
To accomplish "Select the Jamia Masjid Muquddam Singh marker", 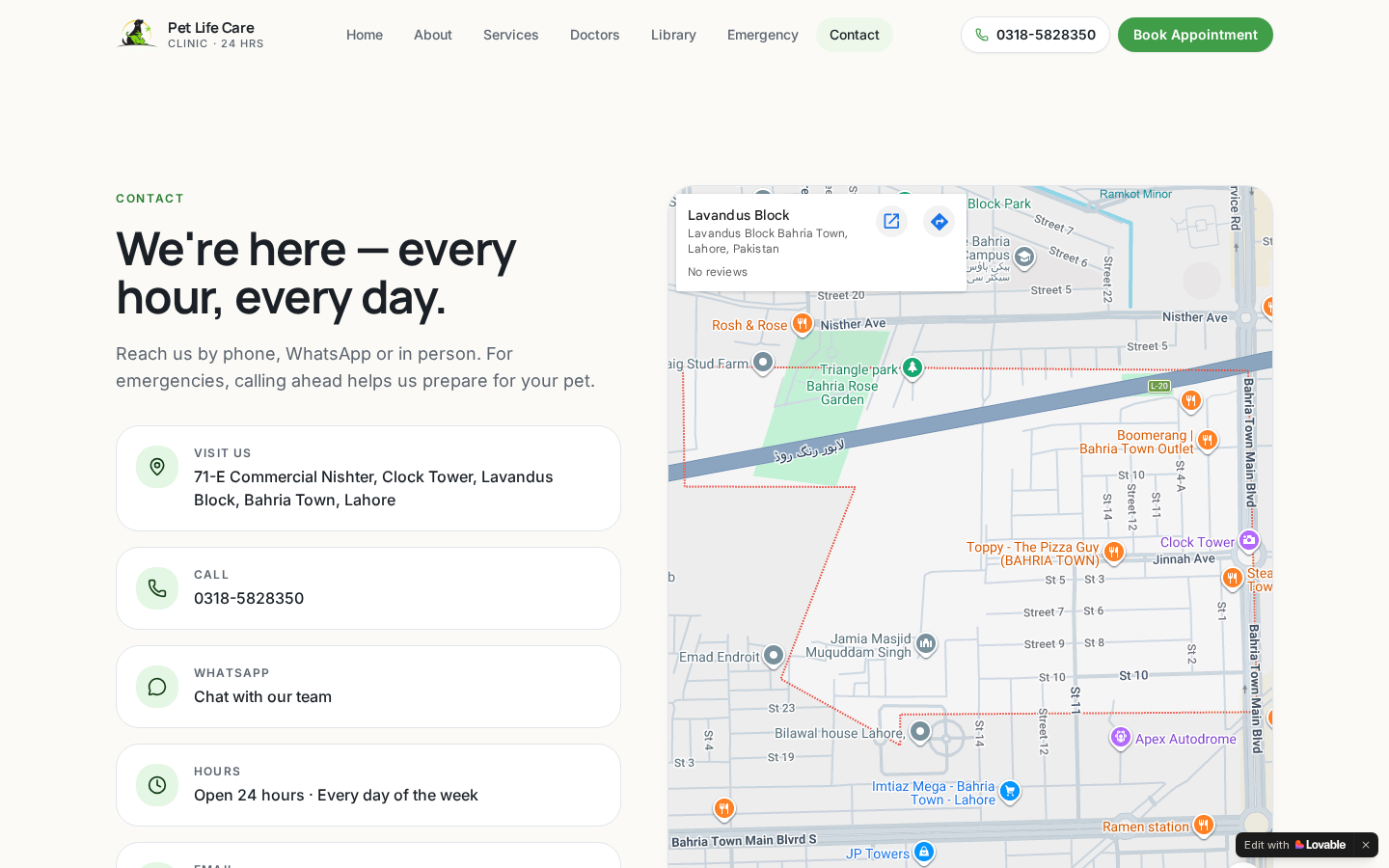I will pos(926,643).
